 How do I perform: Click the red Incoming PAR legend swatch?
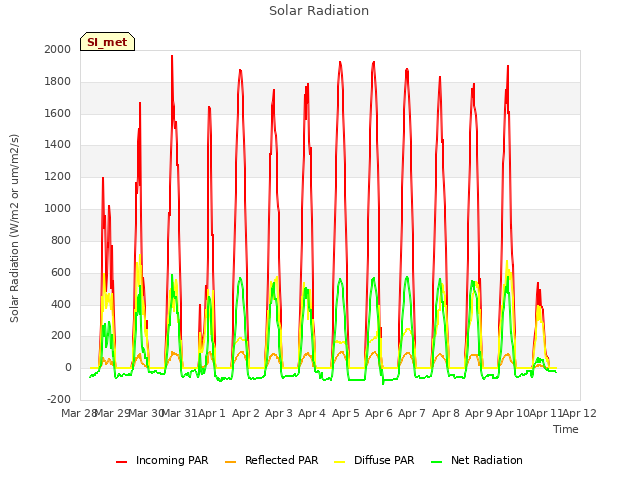[122, 462]
